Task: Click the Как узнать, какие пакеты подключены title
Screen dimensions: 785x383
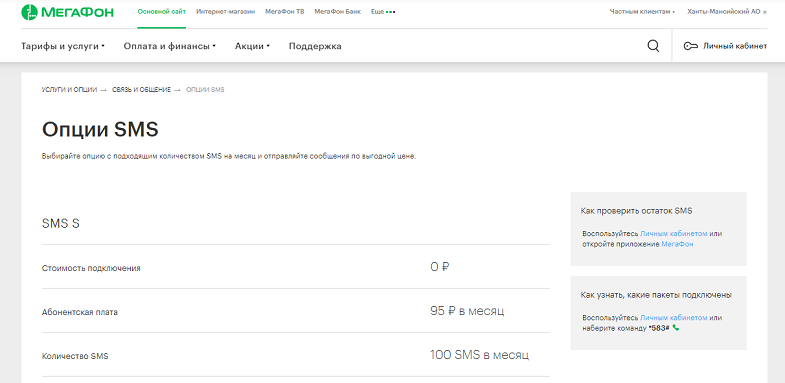Action: (656, 295)
